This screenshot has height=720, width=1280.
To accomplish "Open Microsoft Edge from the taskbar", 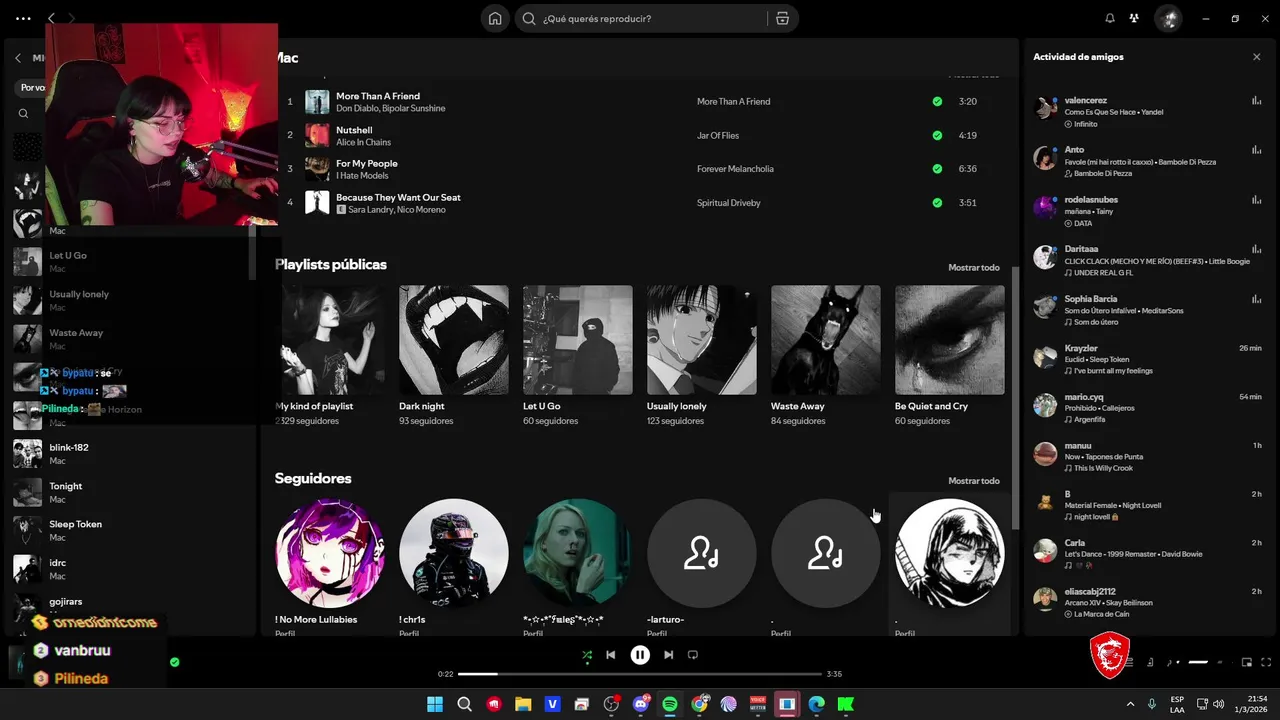I will coord(816,704).
